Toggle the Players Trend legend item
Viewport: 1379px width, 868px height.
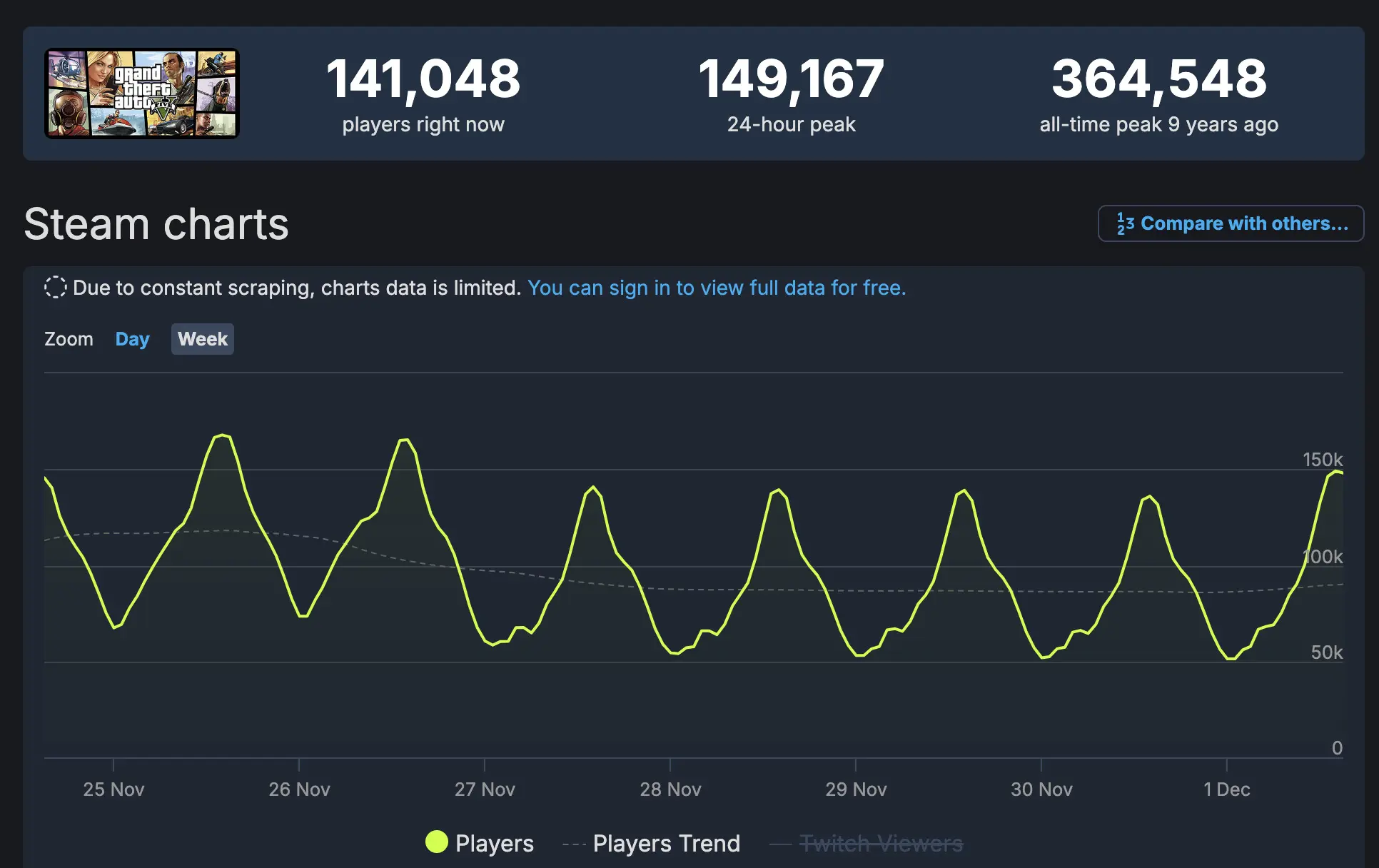pos(651,843)
